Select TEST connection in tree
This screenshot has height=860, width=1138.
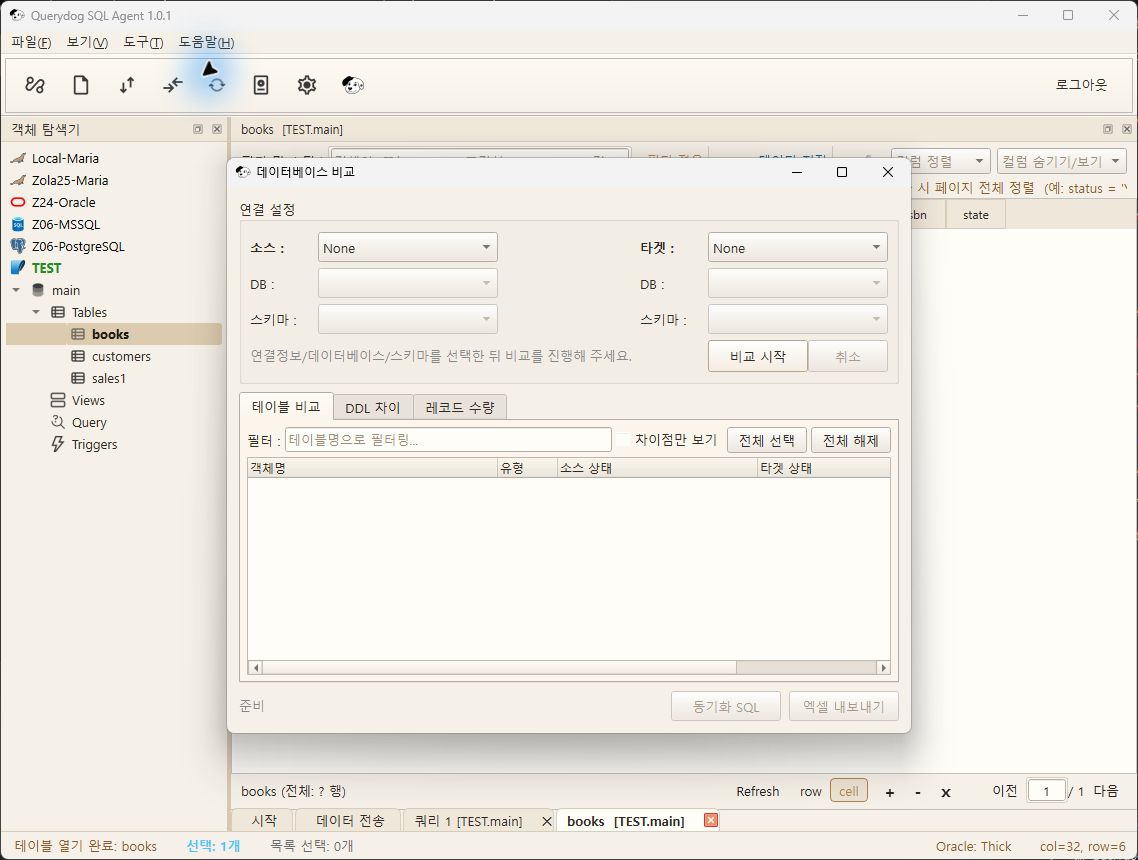click(x=46, y=268)
